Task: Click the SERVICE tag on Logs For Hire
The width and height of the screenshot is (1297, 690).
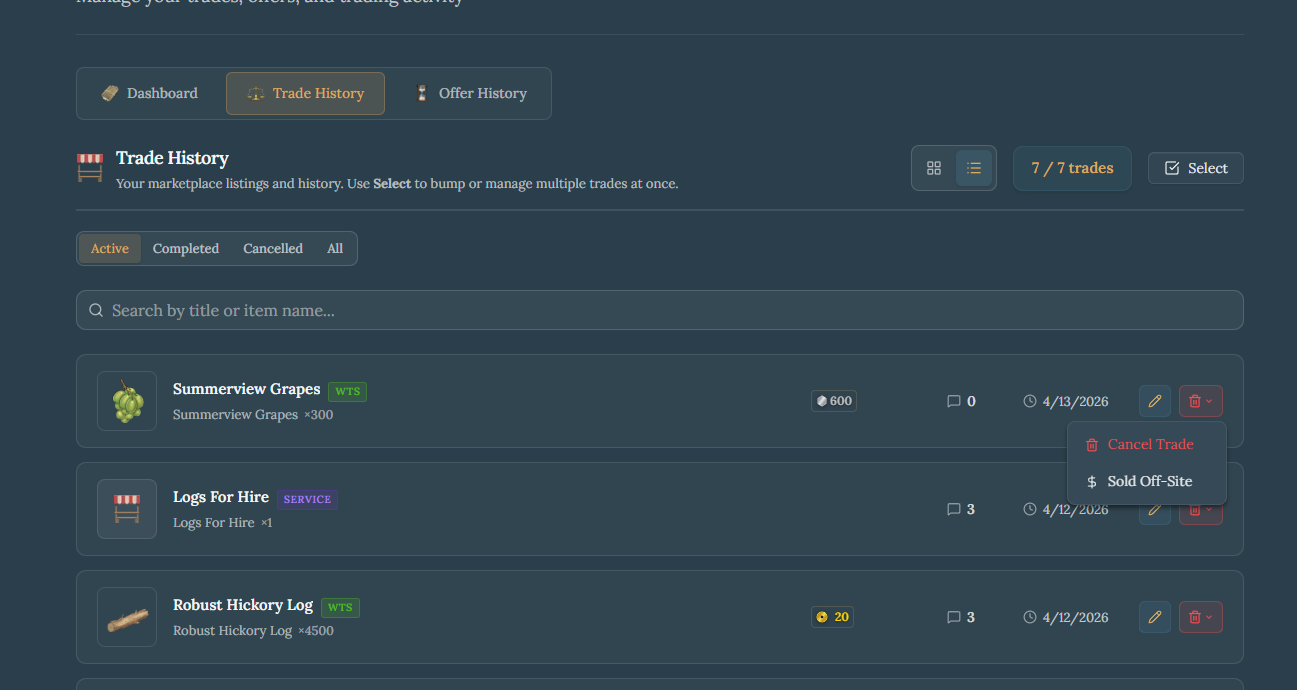Action: point(307,499)
